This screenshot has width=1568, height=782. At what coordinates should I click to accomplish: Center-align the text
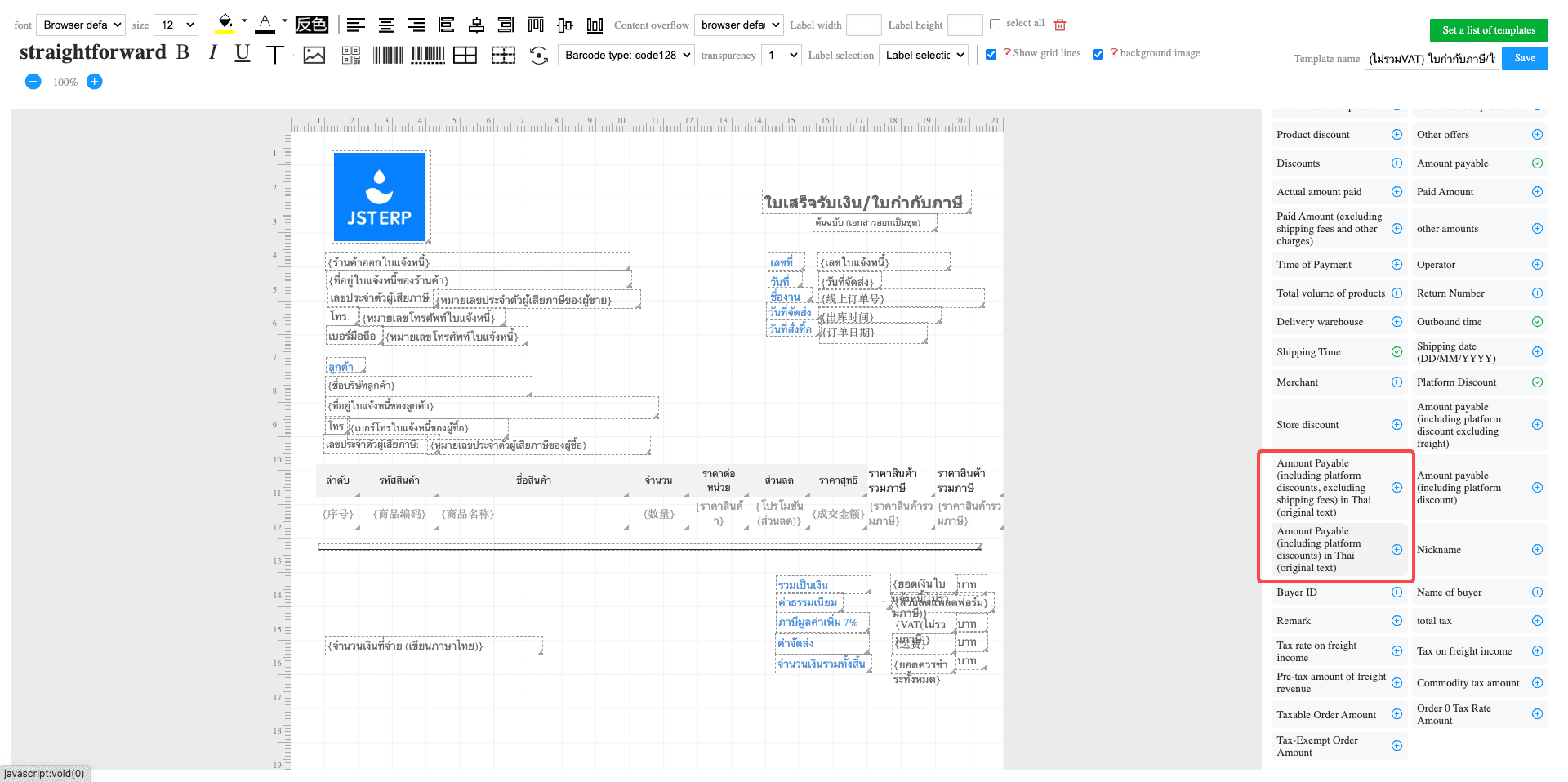385,25
